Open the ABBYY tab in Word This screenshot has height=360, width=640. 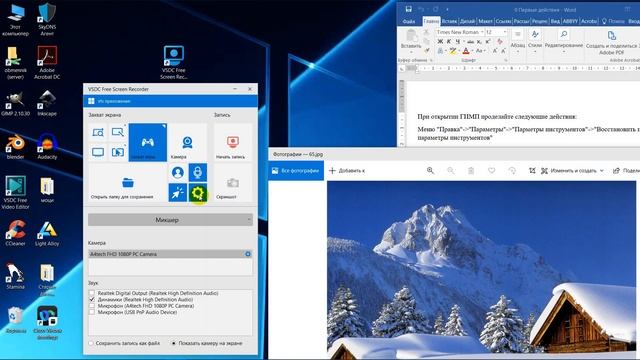point(570,21)
